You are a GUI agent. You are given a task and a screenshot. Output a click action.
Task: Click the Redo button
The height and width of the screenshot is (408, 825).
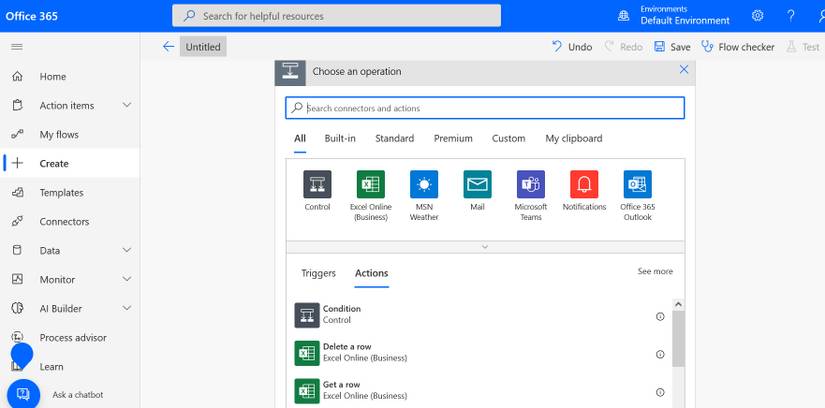tap(623, 47)
